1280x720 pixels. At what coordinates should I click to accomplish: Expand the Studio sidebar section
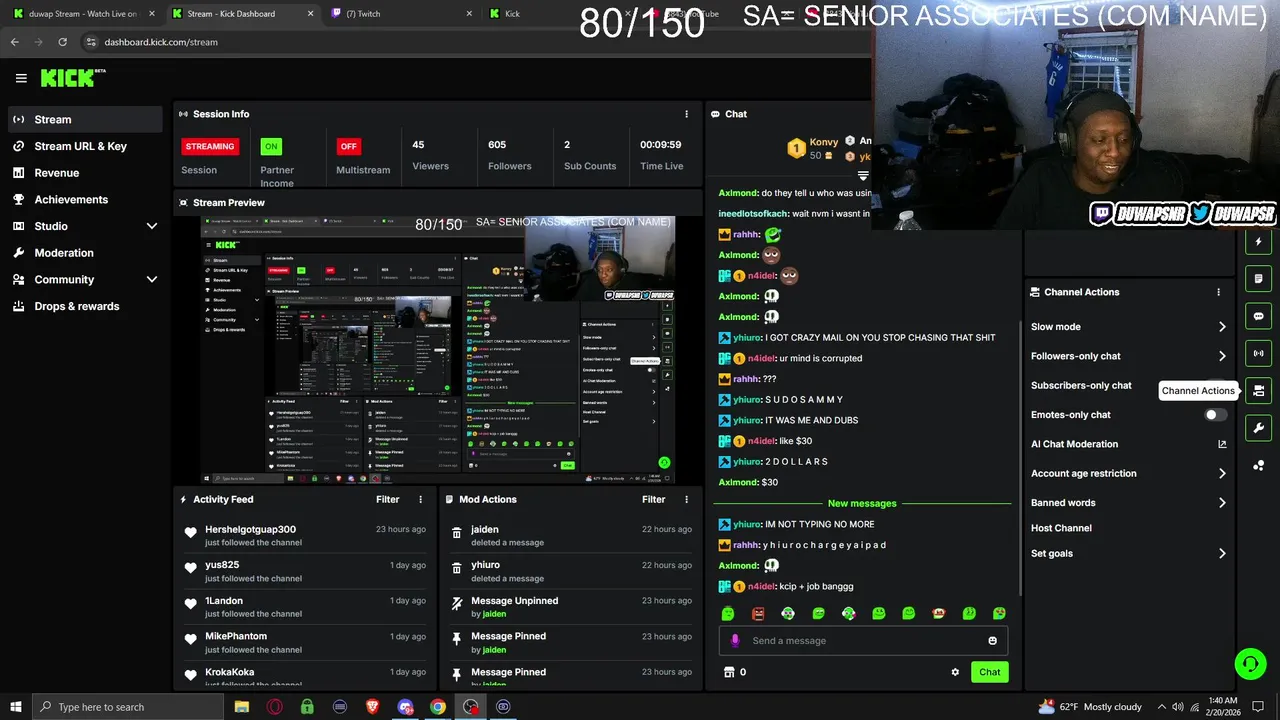[x=152, y=226]
